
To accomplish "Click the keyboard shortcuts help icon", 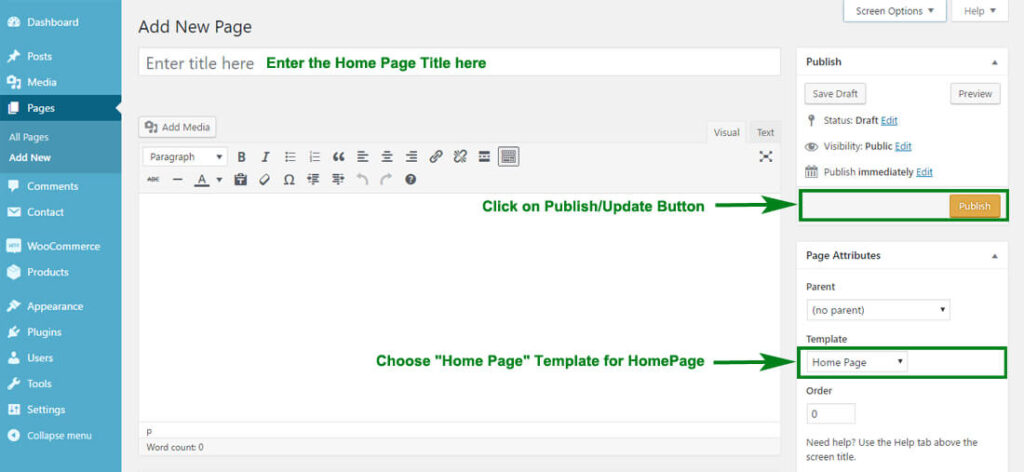I will tap(410, 180).
